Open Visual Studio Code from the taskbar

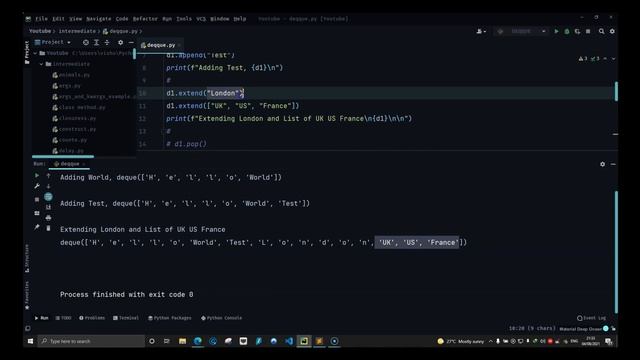(x=289, y=341)
